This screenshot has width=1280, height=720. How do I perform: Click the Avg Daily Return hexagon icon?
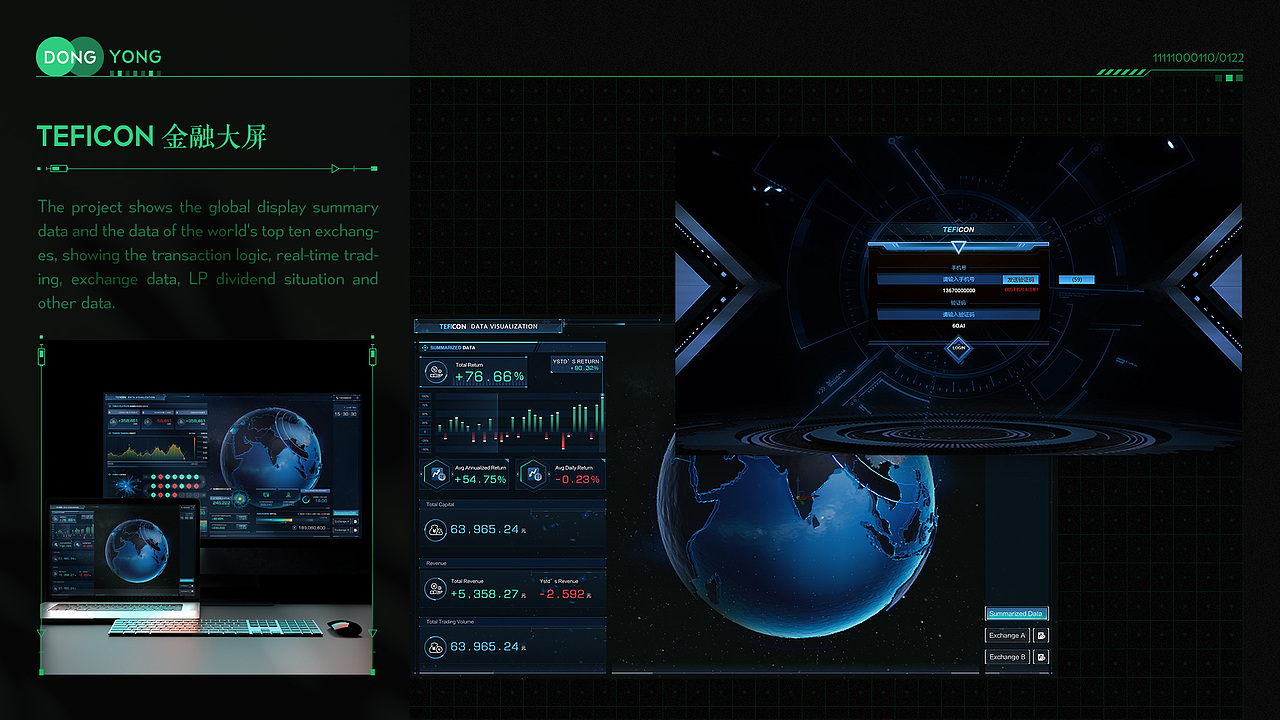point(535,474)
